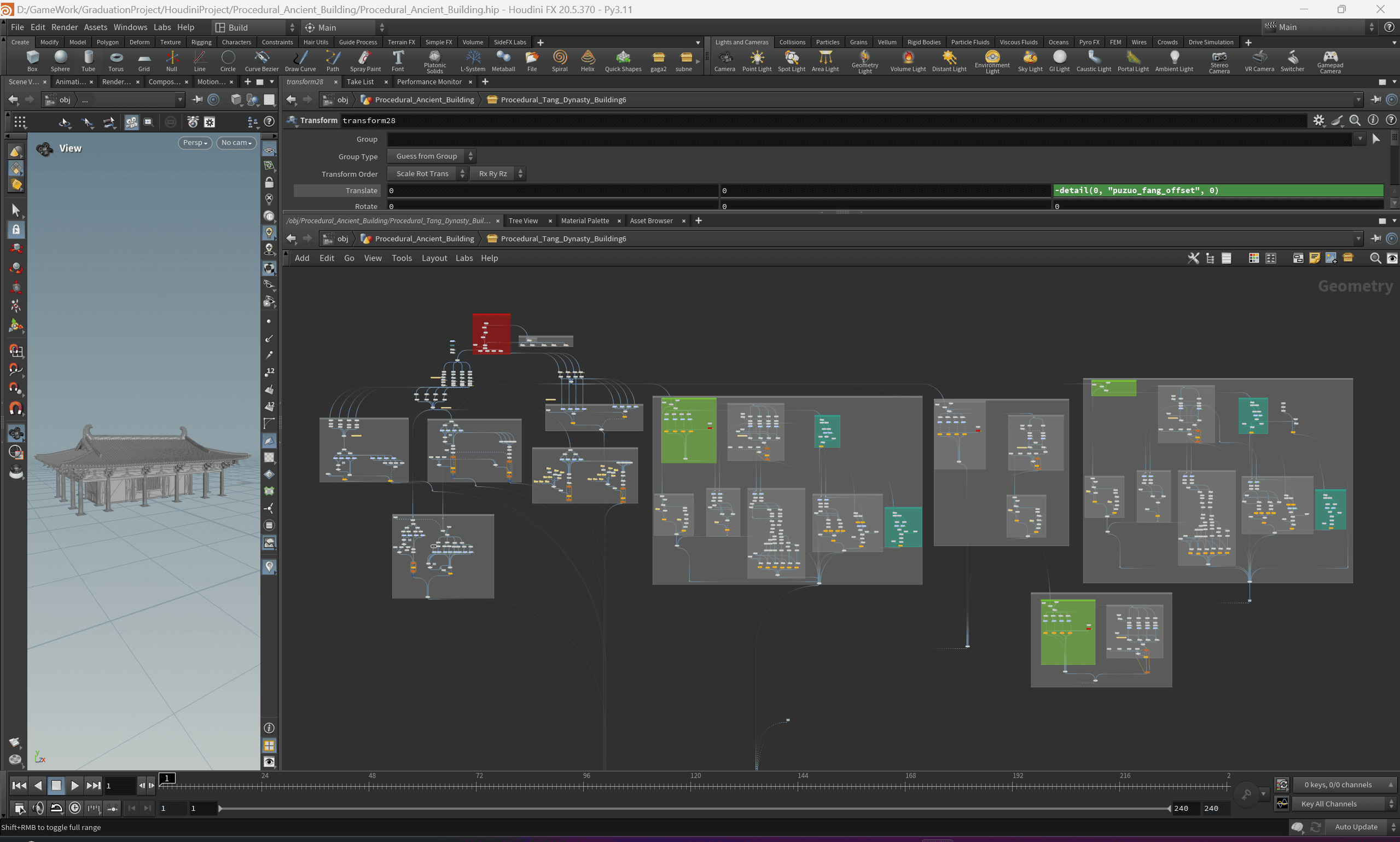Expand the Guess from Group dropdown
This screenshot has width=1400, height=842.
(431, 156)
